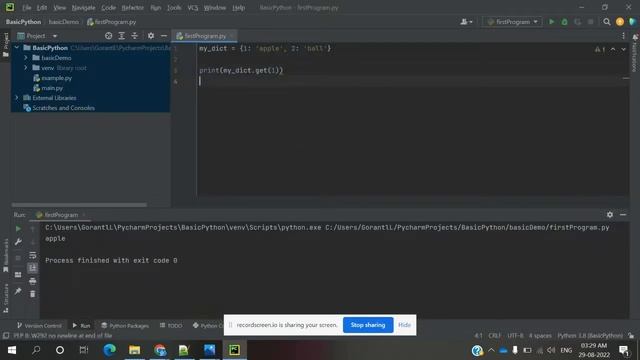Hide the Run tool window
The width and height of the screenshot is (640, 360).
click(x=623, y=215)
